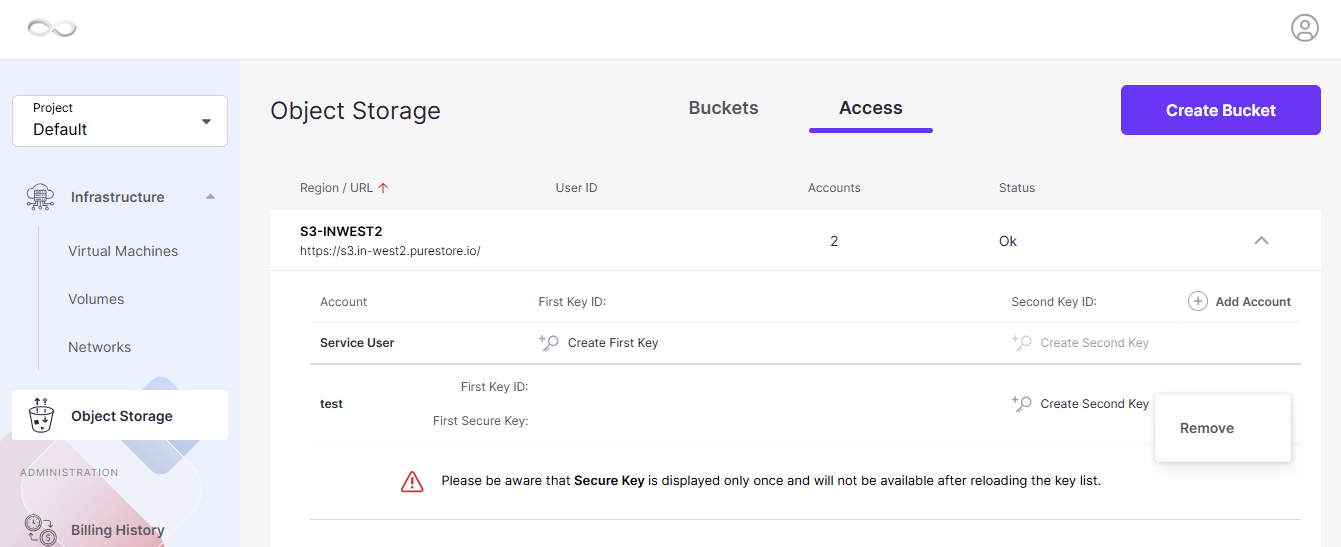Go to Object Storage in sidebar
This screenshot has height=547, width=1341.
pos(120,415)
